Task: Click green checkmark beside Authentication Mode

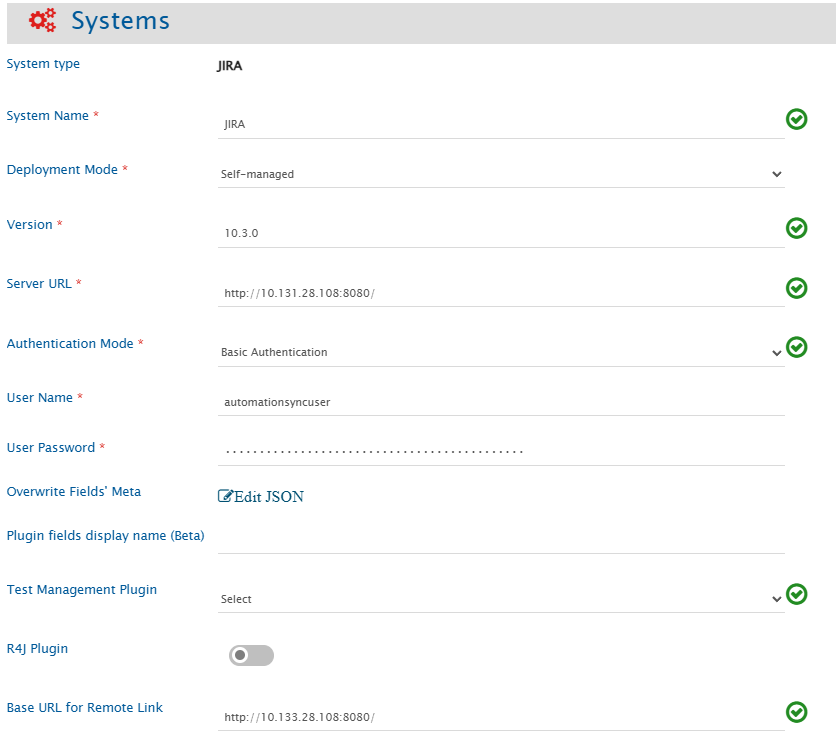Action: pyautogui.click(x=796, y=347)
